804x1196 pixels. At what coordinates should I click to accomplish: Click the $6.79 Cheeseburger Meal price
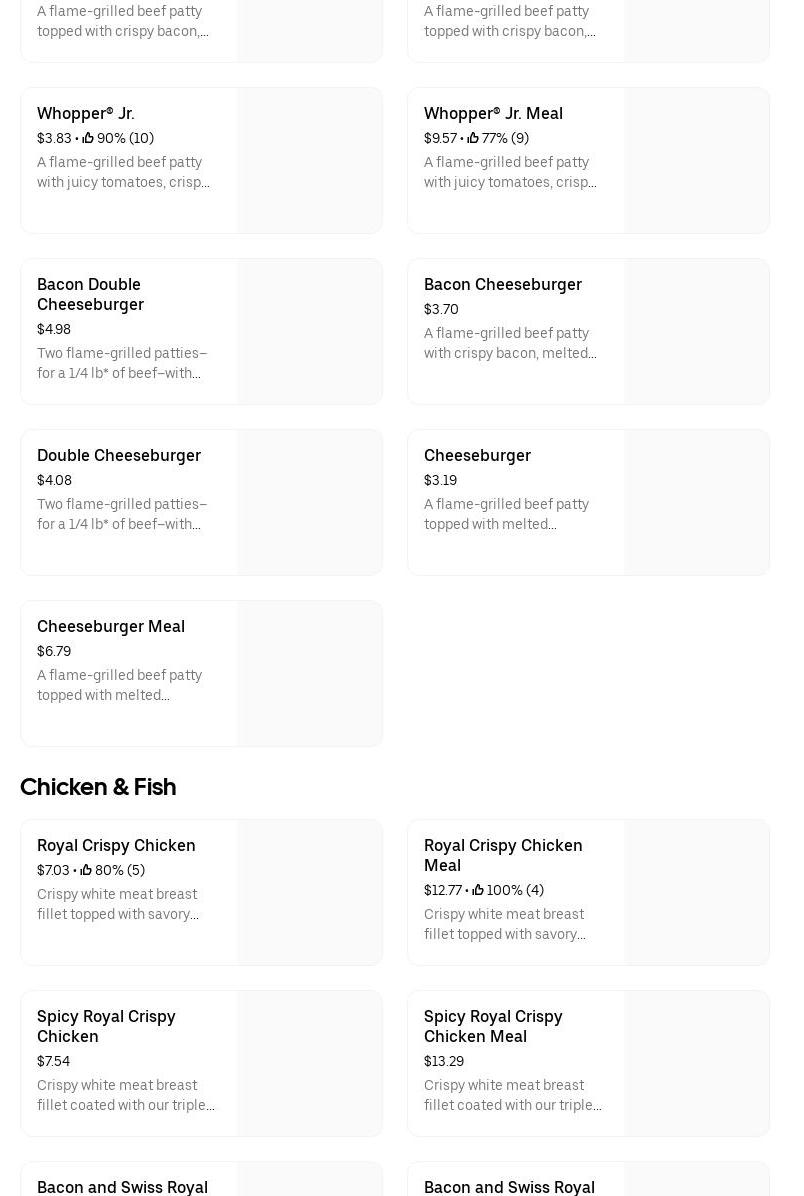click(54, 651)
